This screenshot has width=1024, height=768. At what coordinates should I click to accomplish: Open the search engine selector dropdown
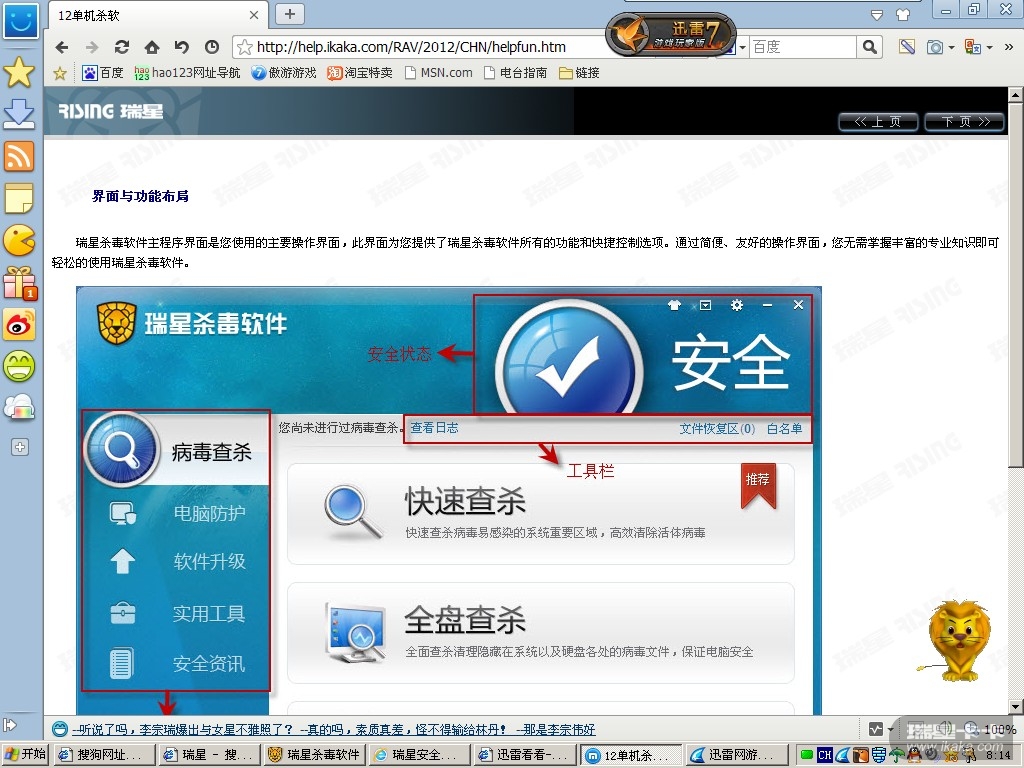743,48
